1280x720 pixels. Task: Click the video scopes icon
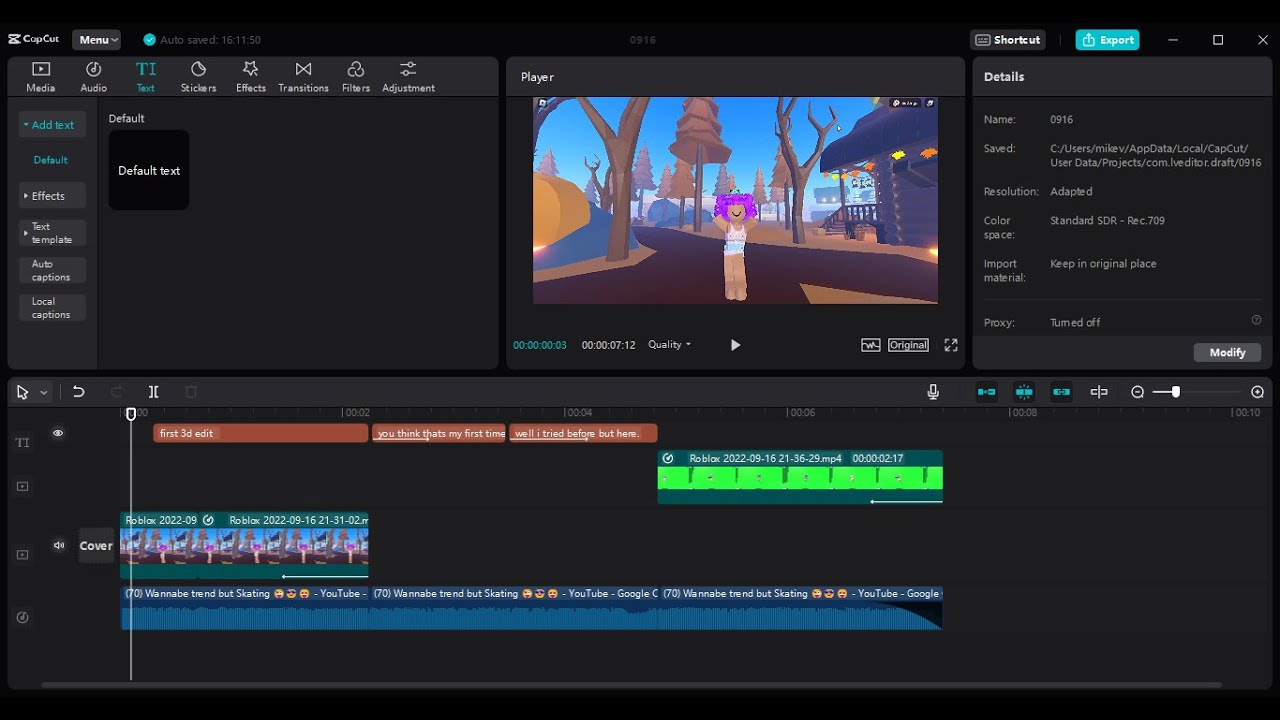[x=870, y=345]
